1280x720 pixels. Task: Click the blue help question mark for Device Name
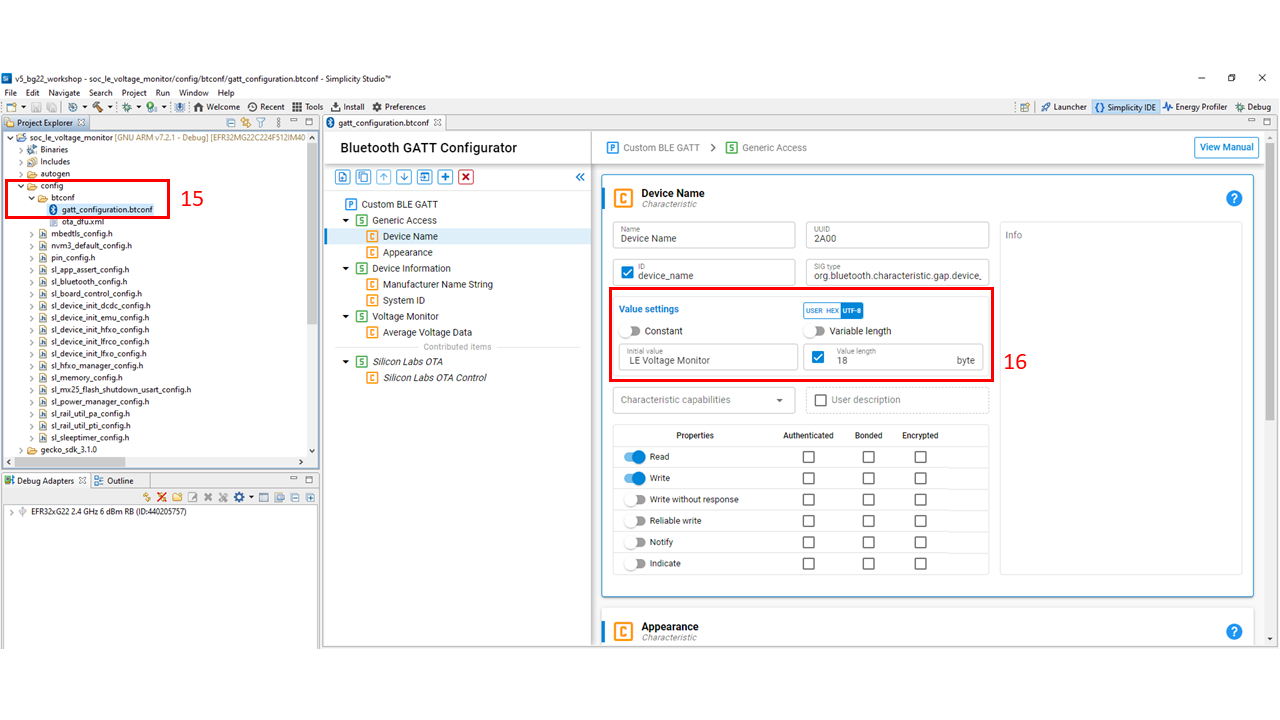(1234, 198)
